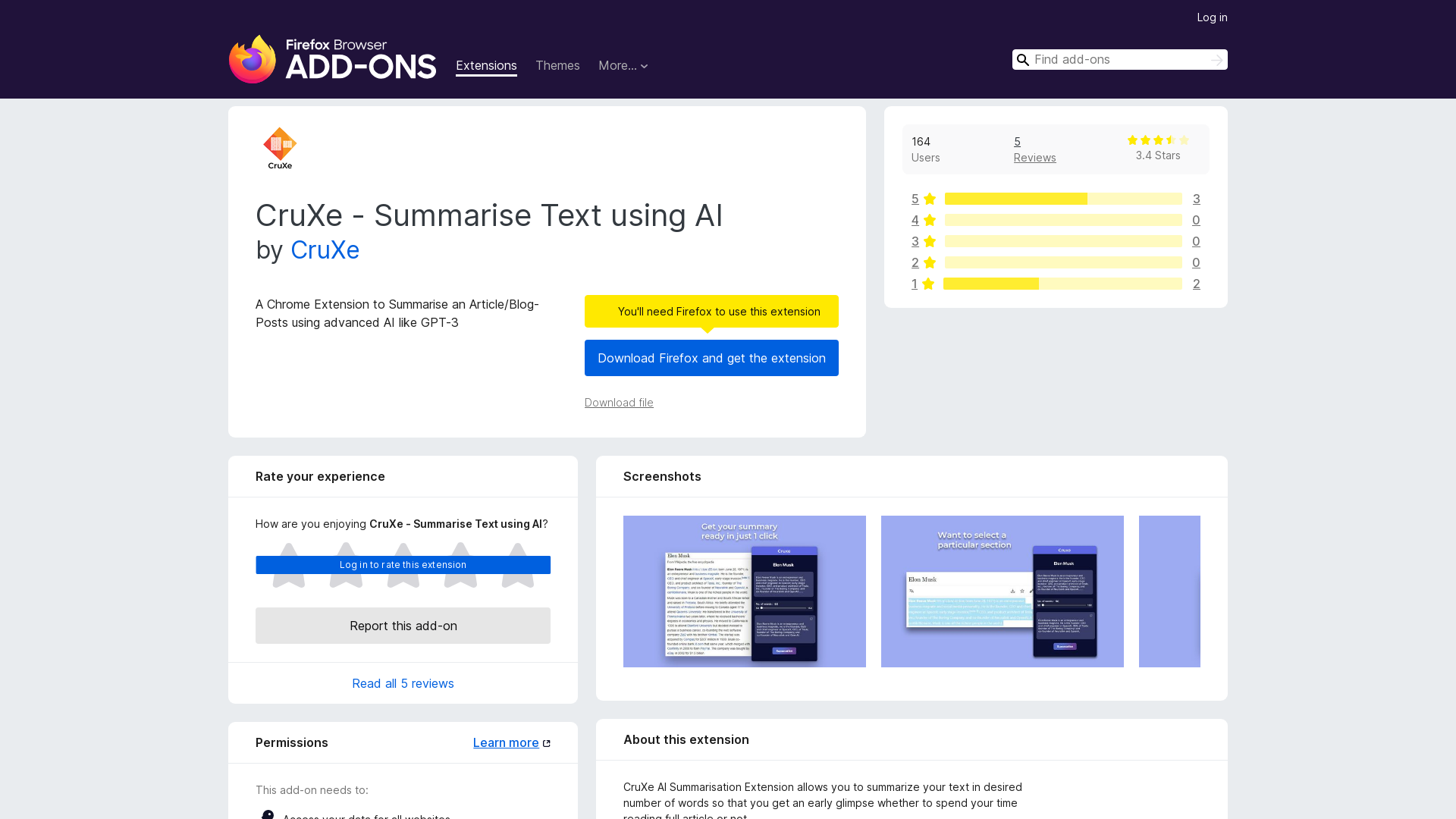
Task: Click the 1-star rating bar
Action: pyautogui.click(x=1062, y=284)
